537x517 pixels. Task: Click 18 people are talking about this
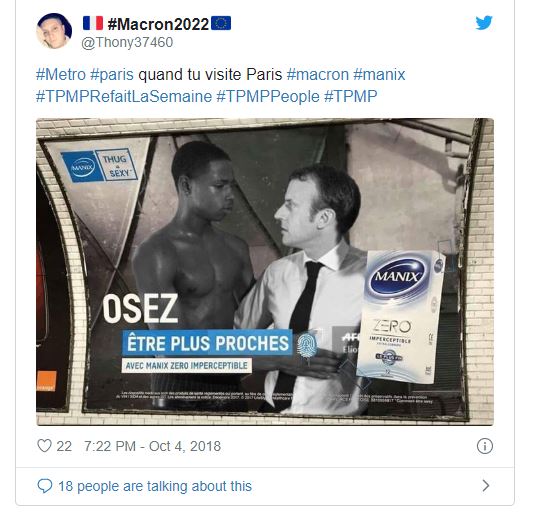[155, 486]
